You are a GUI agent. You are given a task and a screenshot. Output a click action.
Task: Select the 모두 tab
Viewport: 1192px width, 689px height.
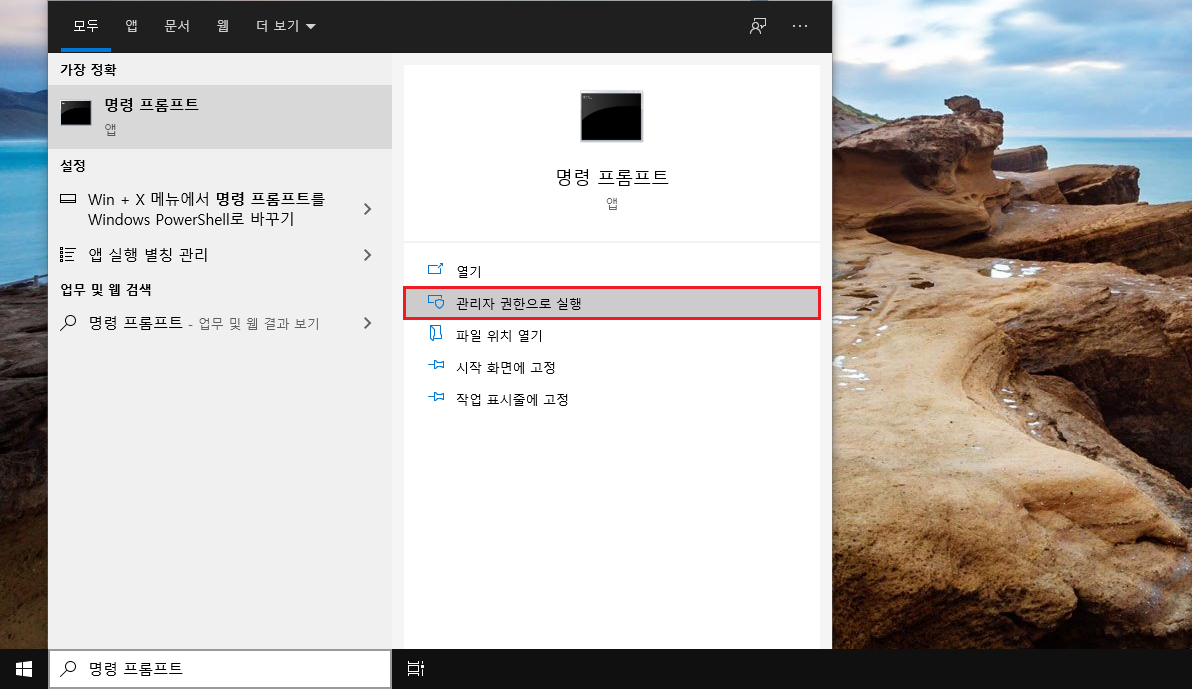pos(86,26)
